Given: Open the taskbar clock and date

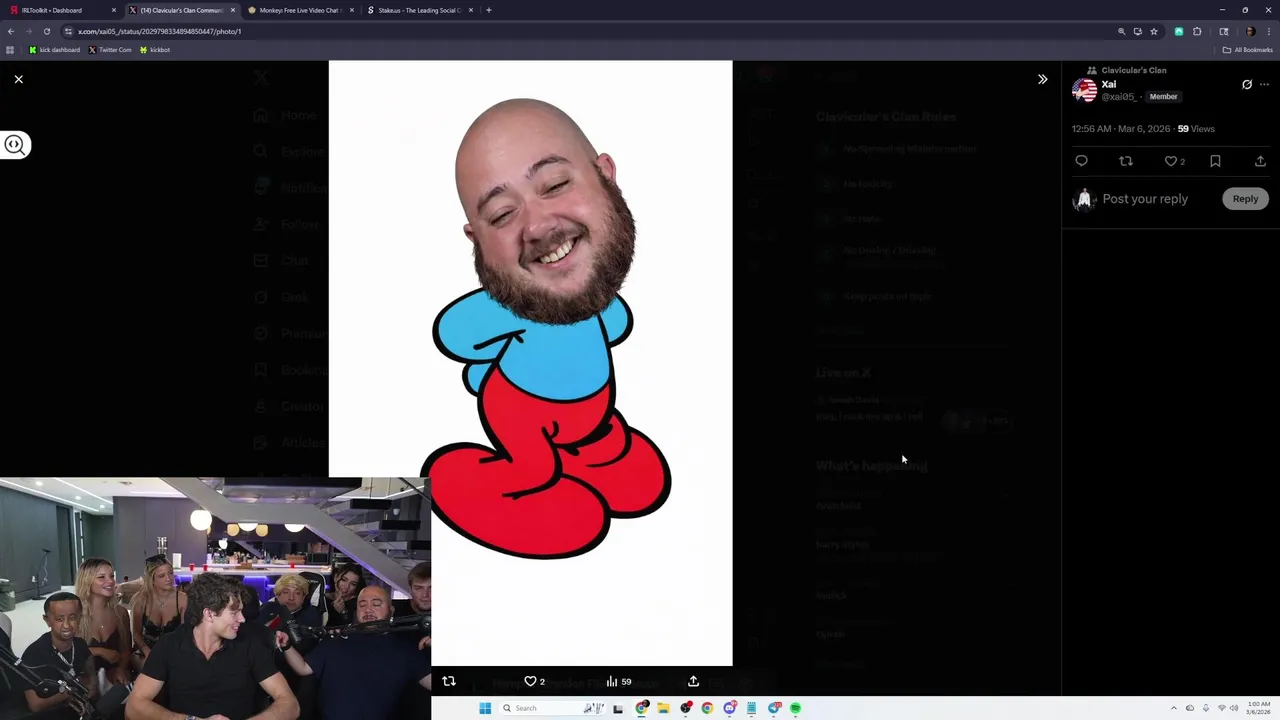Looking at the screenshot, I should tap(1258, 708).
